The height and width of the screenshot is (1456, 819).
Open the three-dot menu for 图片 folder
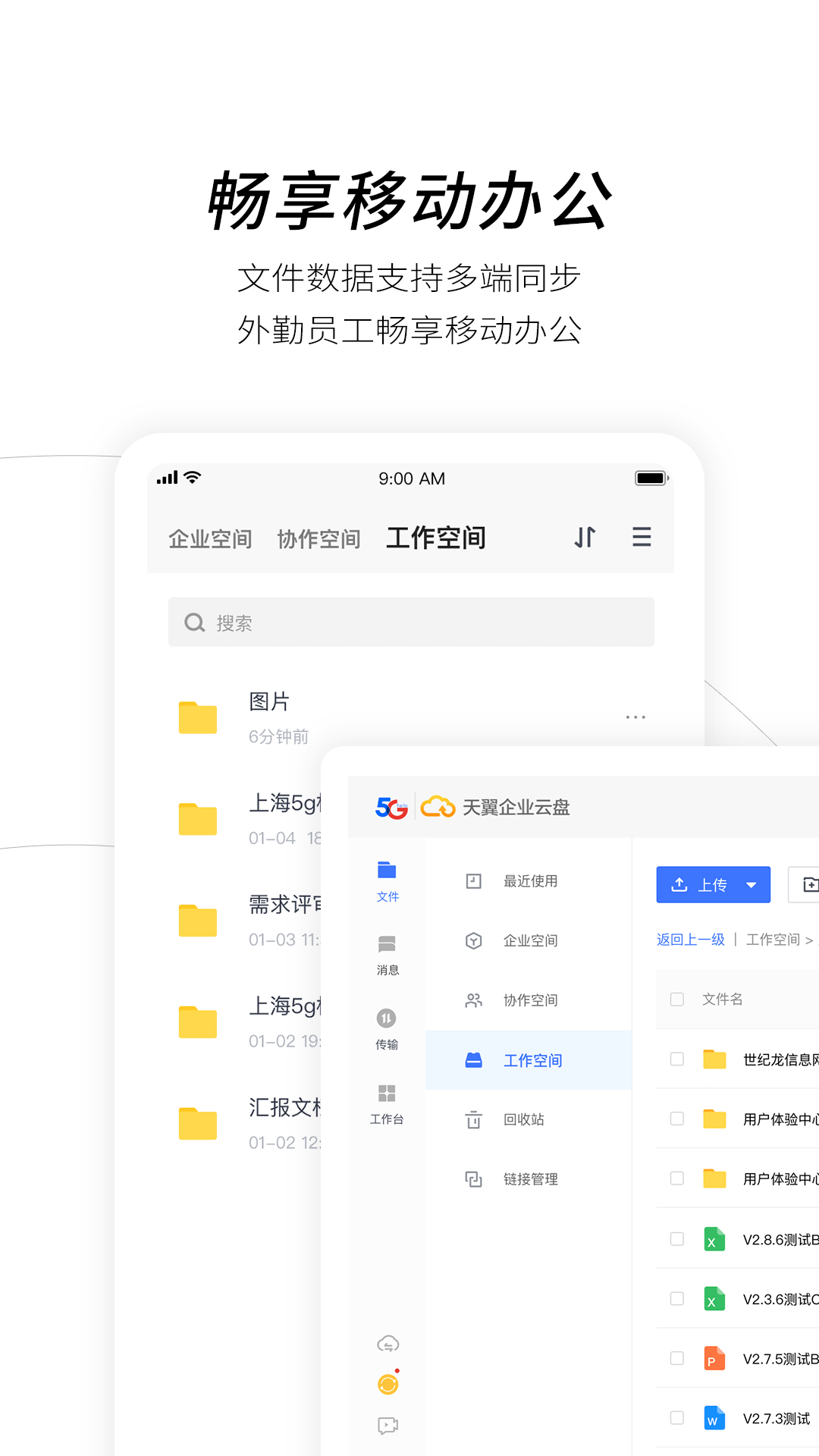[635, 717]
